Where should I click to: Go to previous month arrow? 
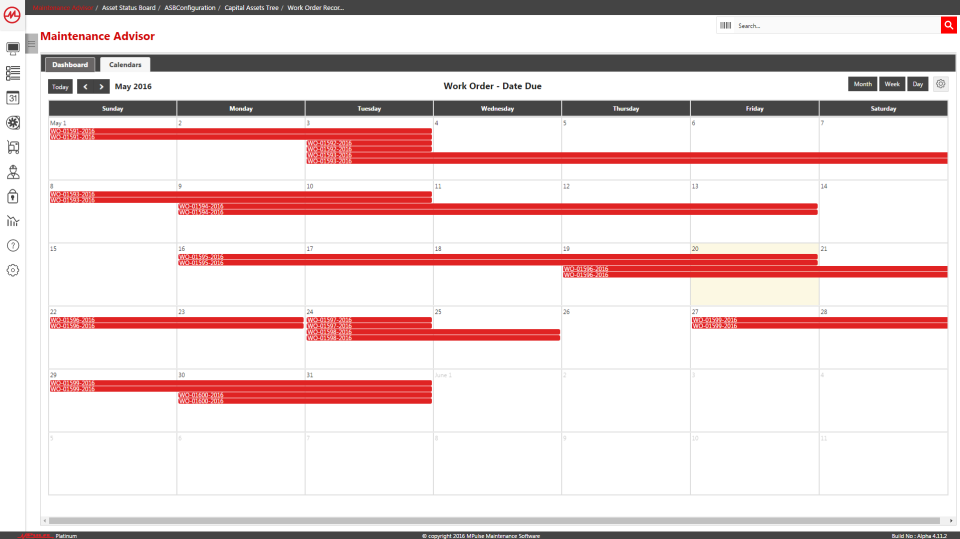tap(85, 87)
